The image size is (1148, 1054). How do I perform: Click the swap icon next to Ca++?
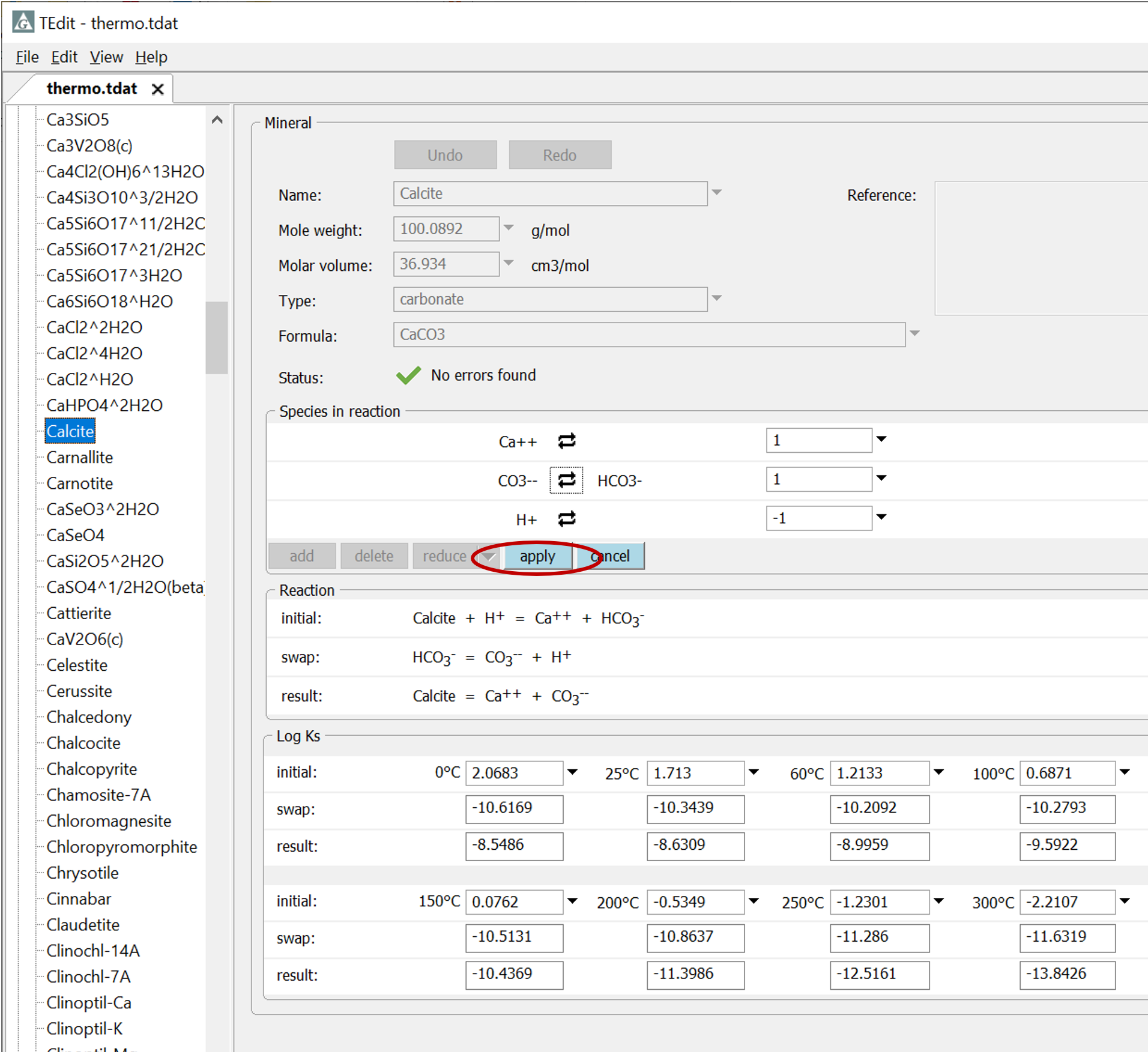click(566, 441)
